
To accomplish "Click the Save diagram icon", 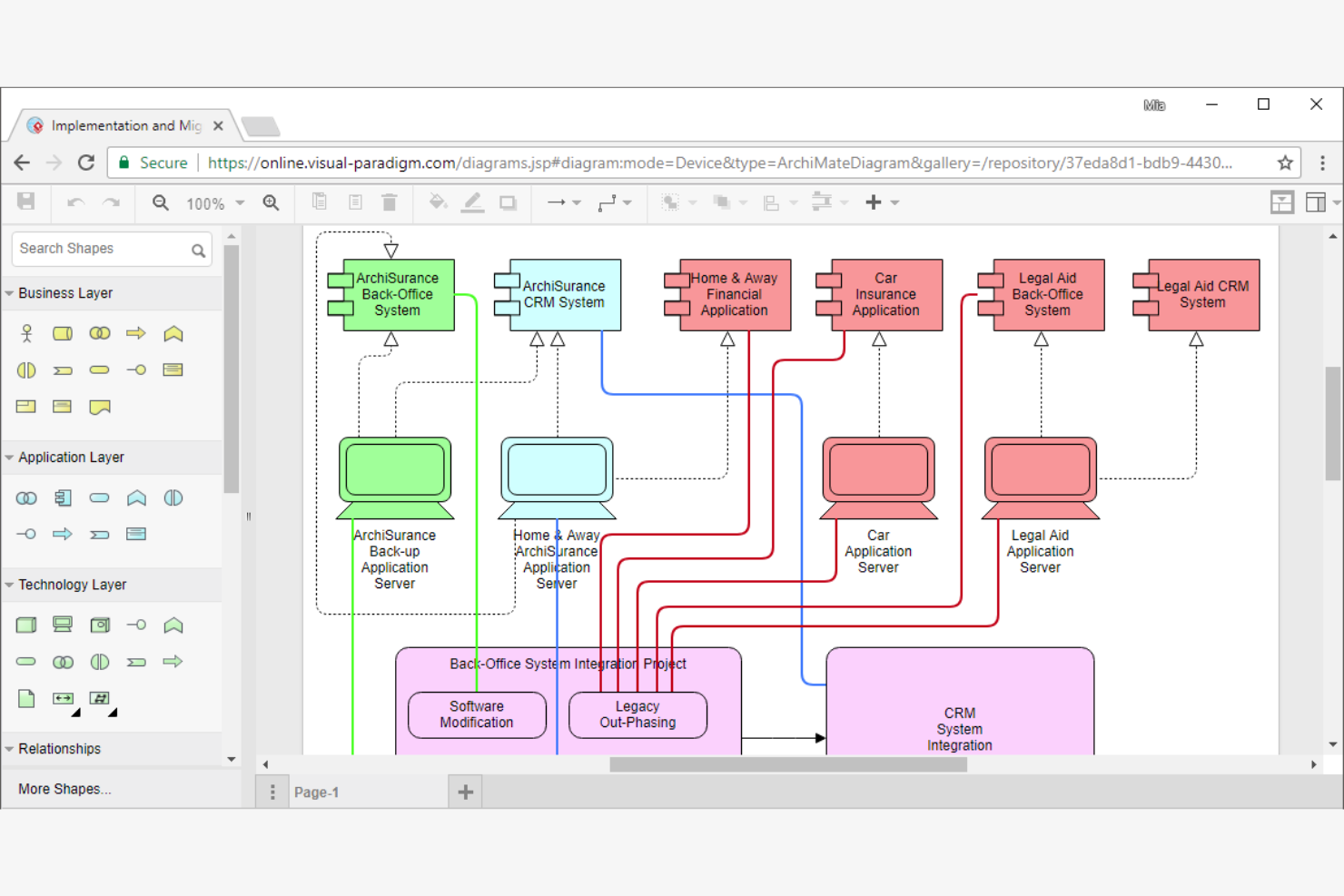I will coord(26,202).
